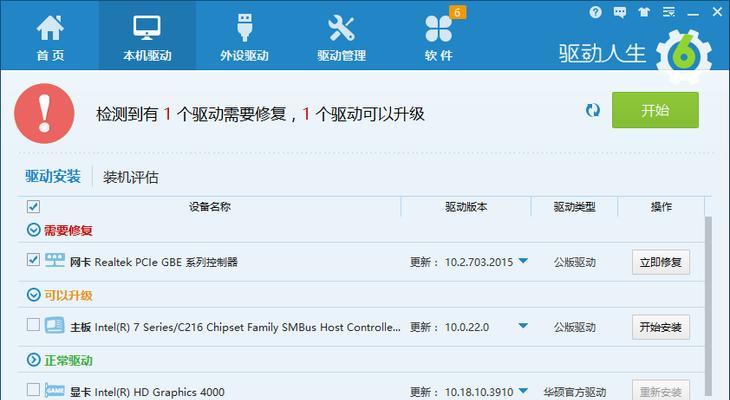
Task: Select 主板 Intel(R) 7 Series/C216 row text
Action: (235, 327)
